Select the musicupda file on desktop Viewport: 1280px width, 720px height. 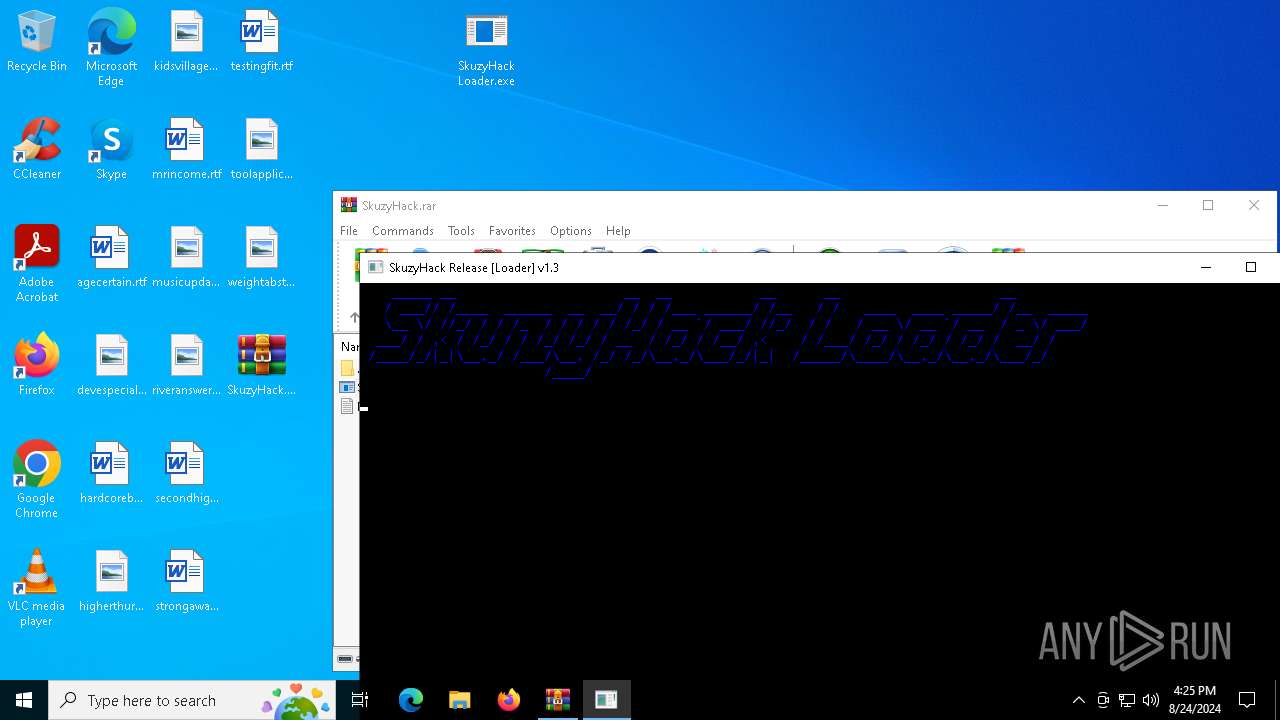[x=186, y=258]
